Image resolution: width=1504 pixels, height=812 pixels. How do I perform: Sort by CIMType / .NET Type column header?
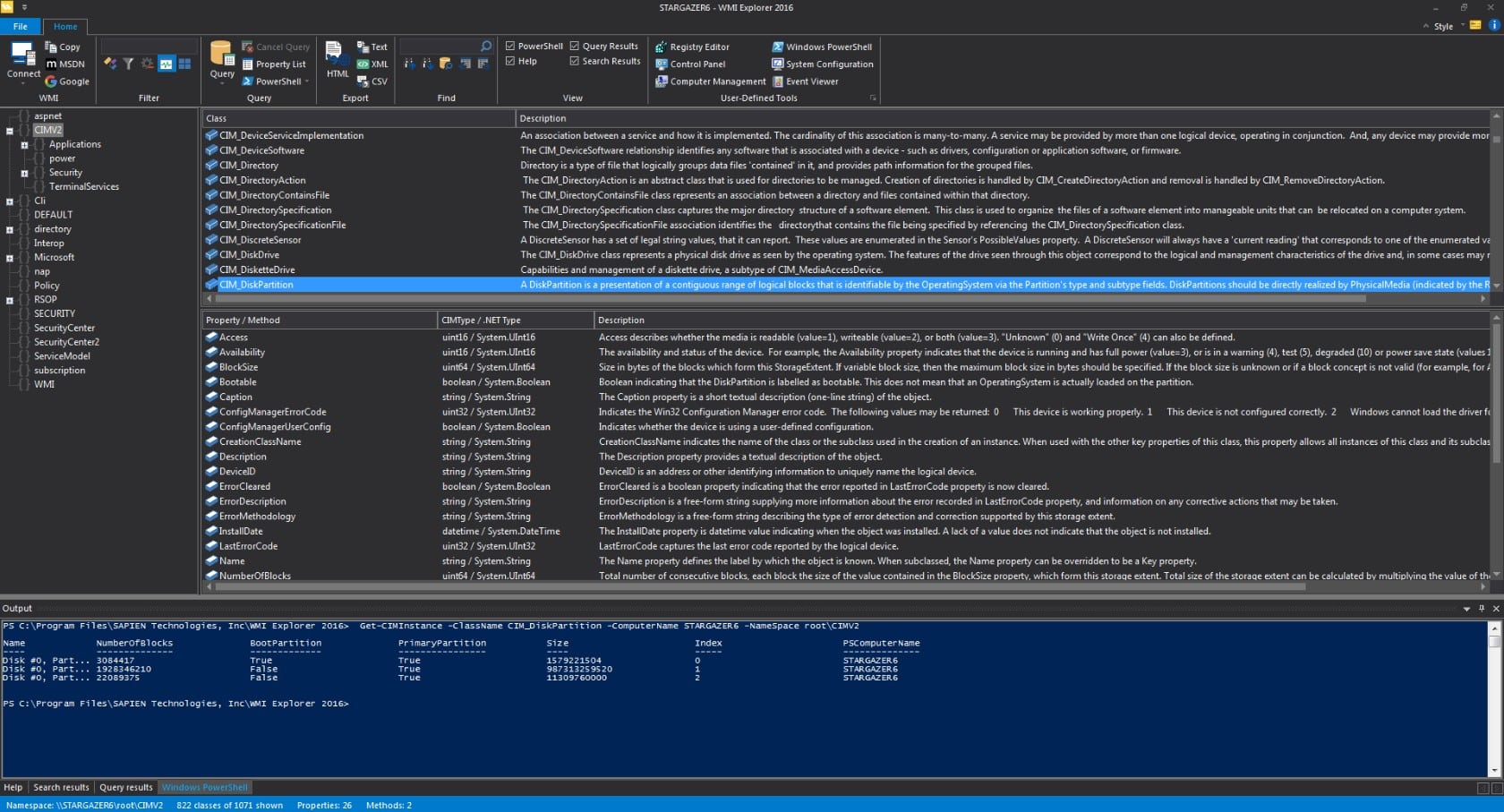pyautogui.click(x=515, y=320)
